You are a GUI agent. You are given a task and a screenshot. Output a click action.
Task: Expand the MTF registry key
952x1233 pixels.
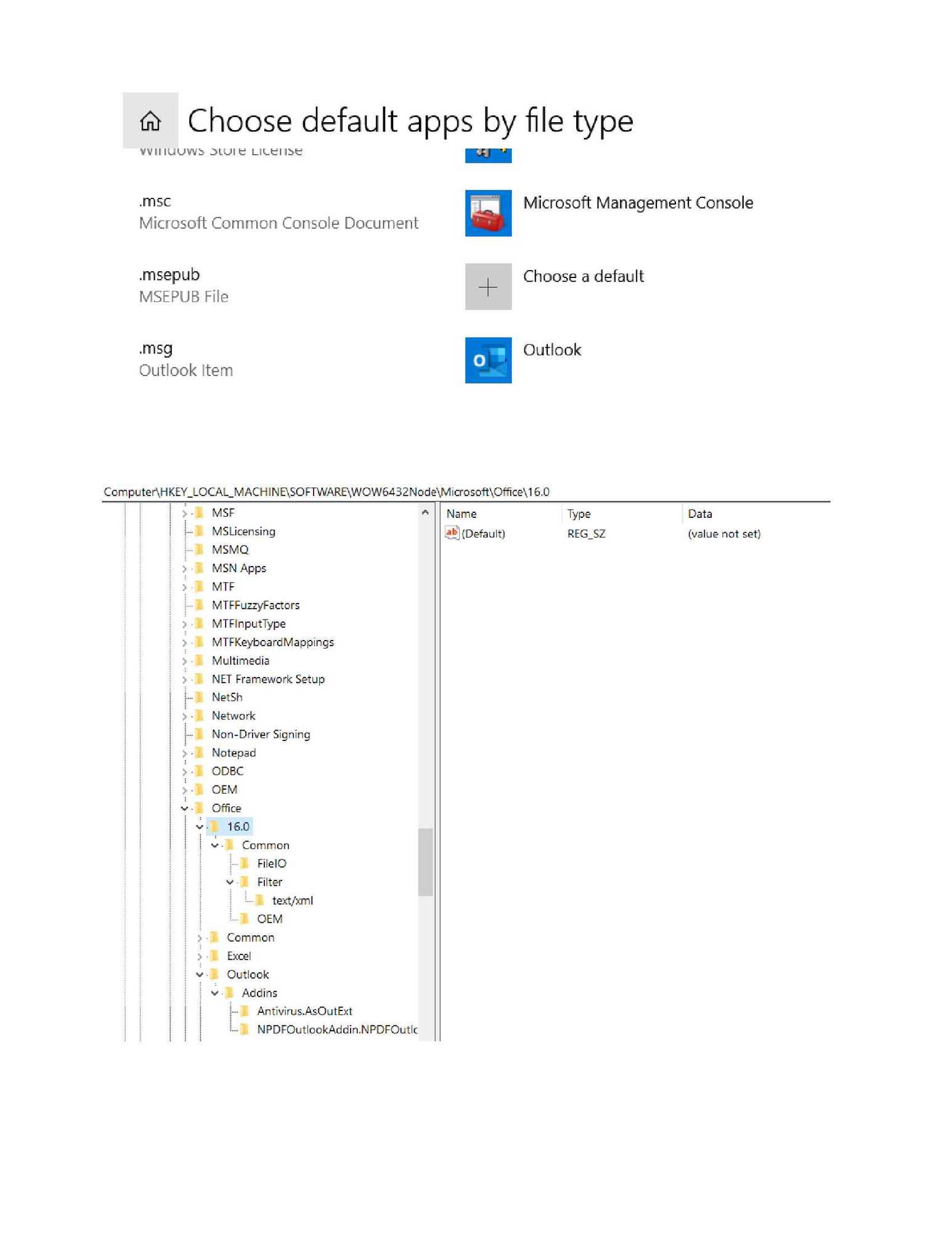click(x=184, y=587)
